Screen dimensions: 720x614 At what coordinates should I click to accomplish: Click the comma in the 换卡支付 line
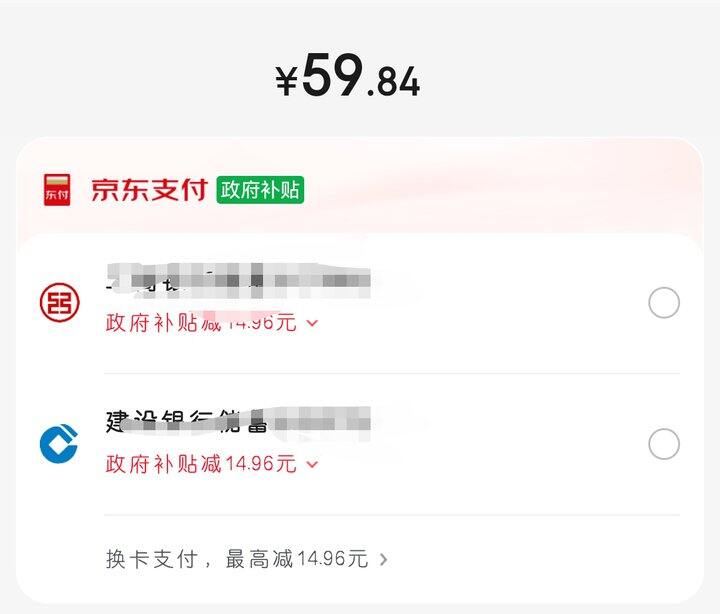208,562
